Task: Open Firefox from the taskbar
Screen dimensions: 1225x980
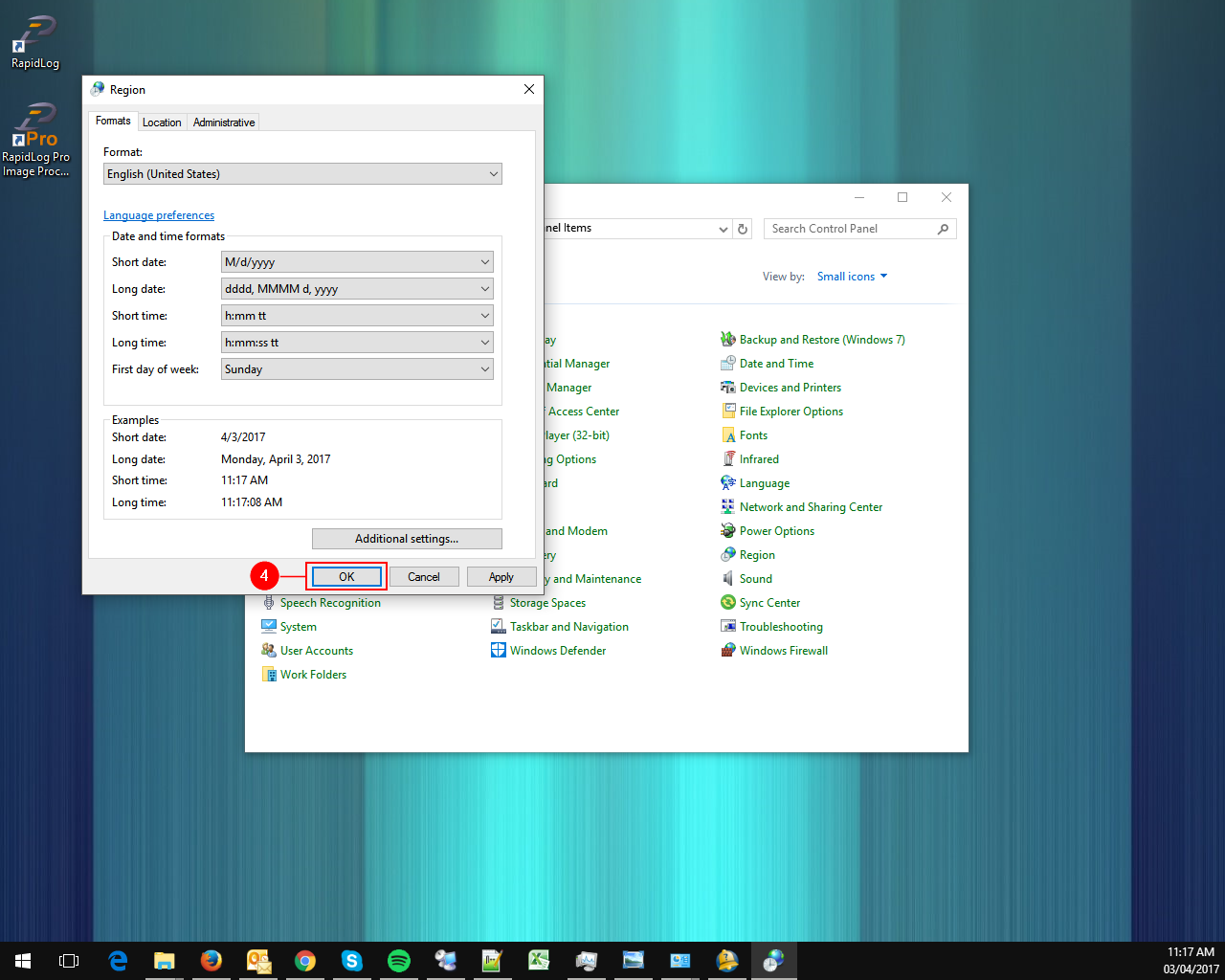Action: coord(212,960)
